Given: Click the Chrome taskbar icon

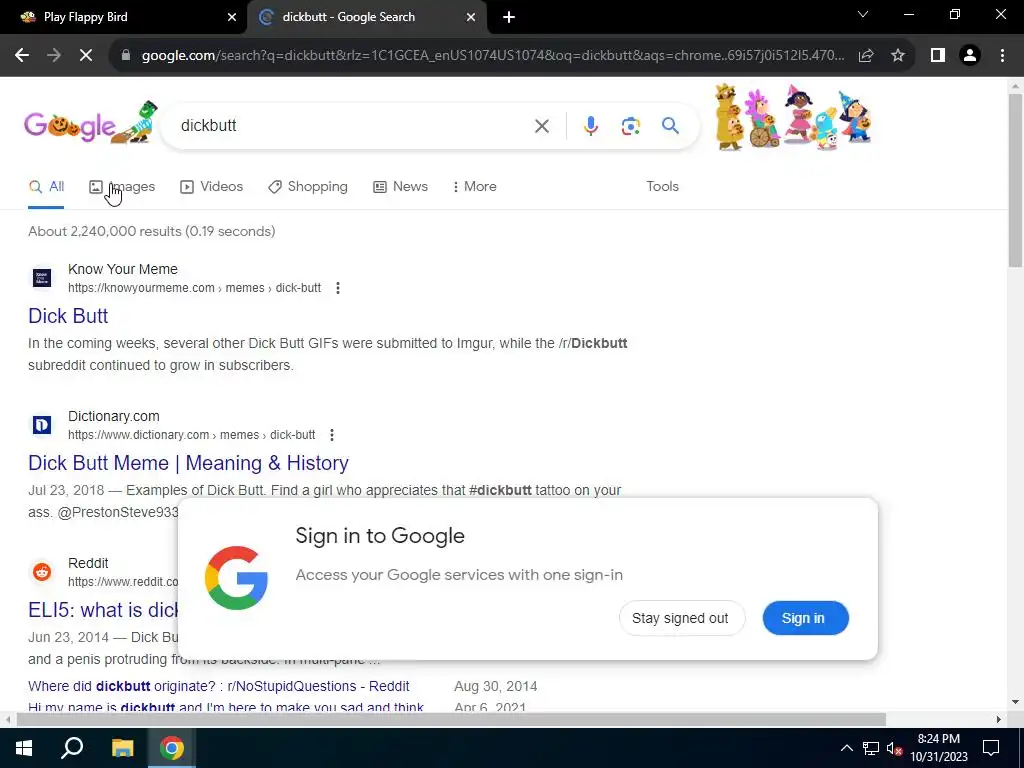Looking at the screenshot, I should tap(171, 748).
